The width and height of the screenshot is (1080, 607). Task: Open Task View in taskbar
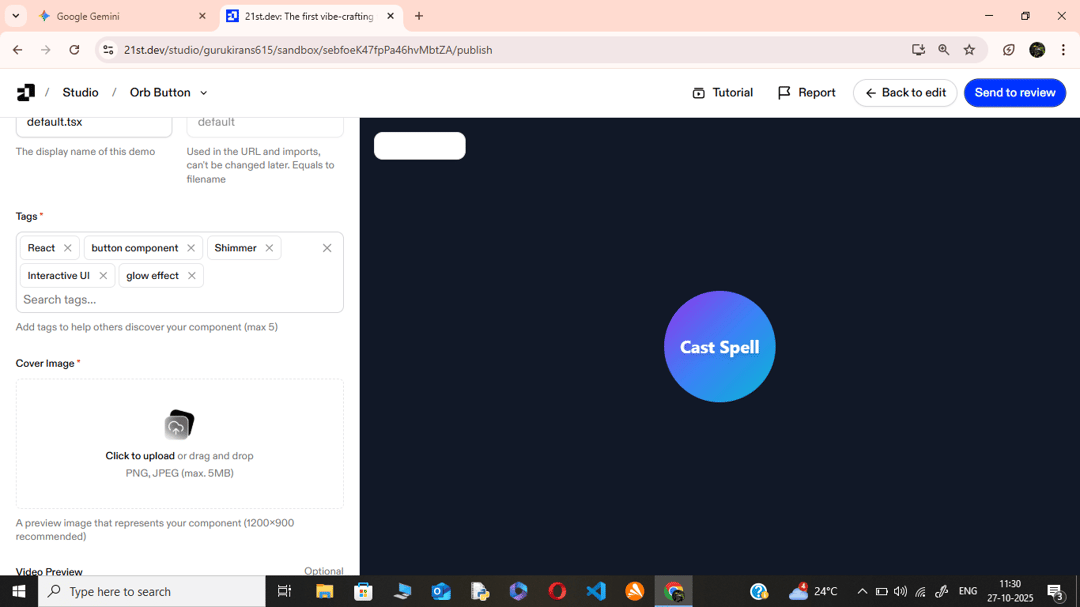click(x=284, y=591)
